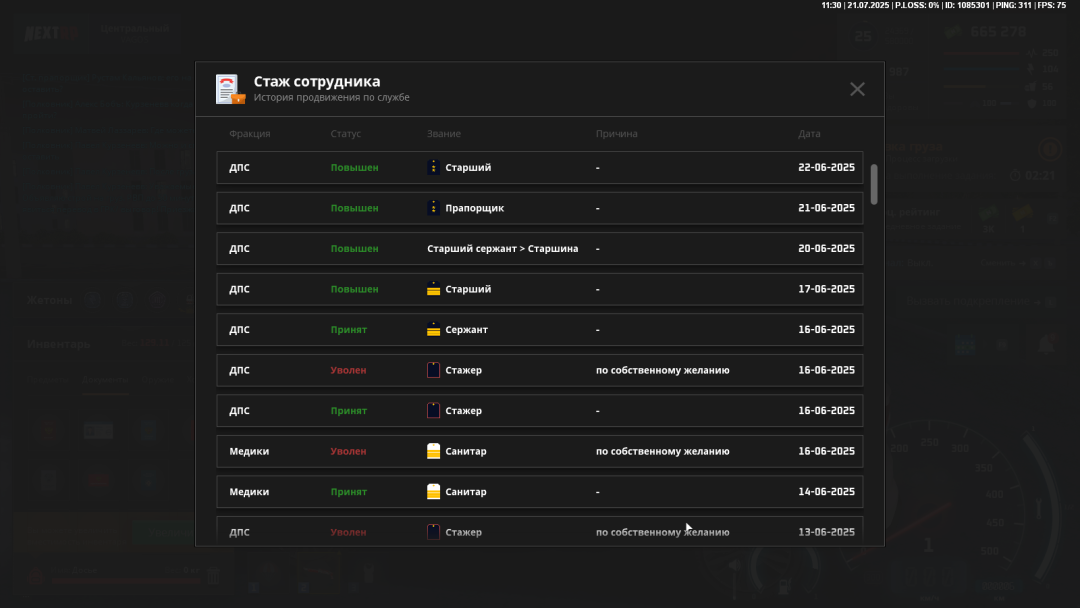The width and height of the screenshot is (1080, 608).
Task: Click Медики faction in the 16-06-2025 row
Action: pyautogui.click(x=249, y=451)
